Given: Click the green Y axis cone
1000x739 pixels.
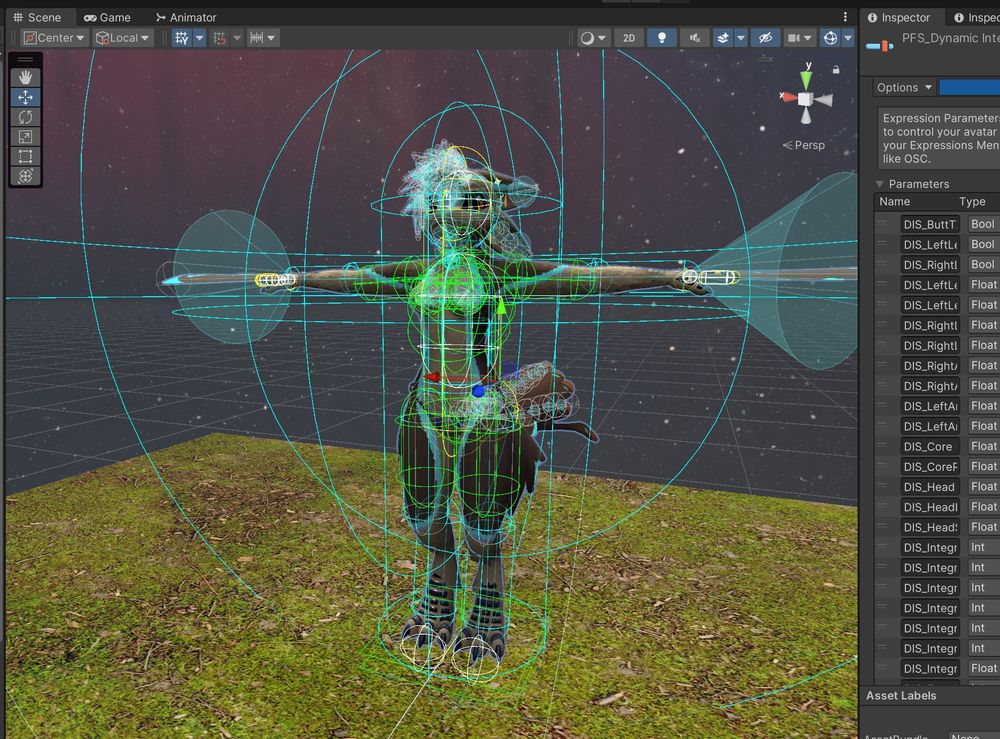Looking at the screenshot, I should coord(807,80).
